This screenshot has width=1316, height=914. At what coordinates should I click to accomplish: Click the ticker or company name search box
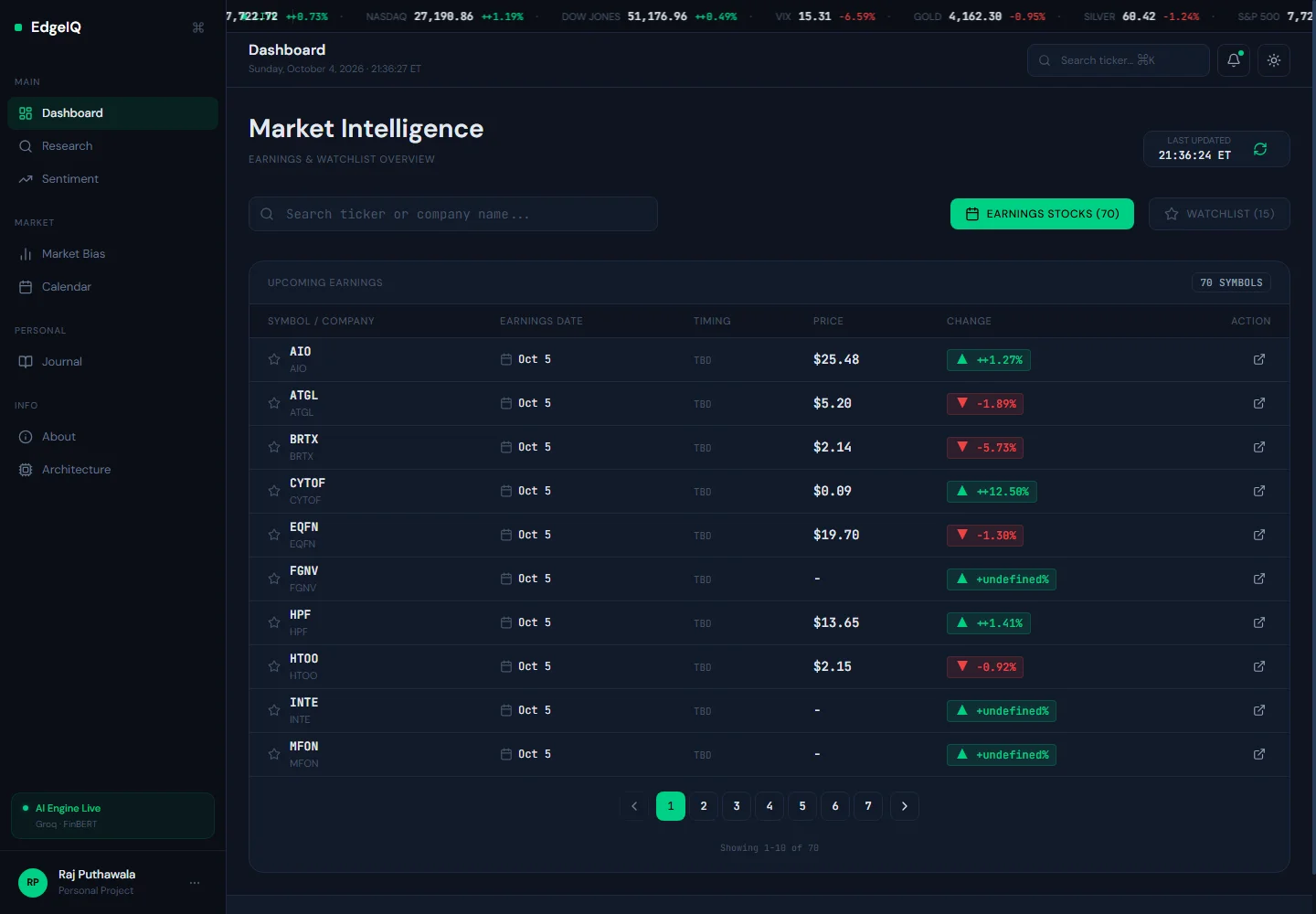[x=453, y=214]
